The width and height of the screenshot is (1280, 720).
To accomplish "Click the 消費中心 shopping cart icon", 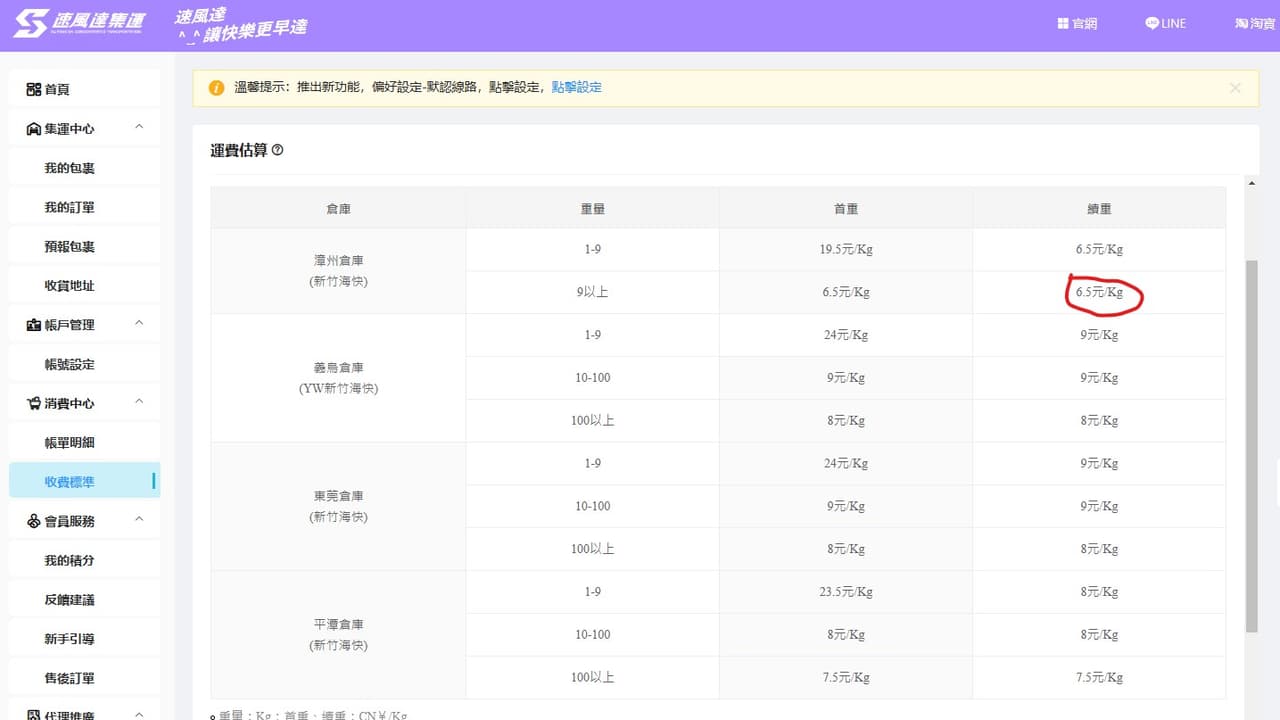I will 33,403.
